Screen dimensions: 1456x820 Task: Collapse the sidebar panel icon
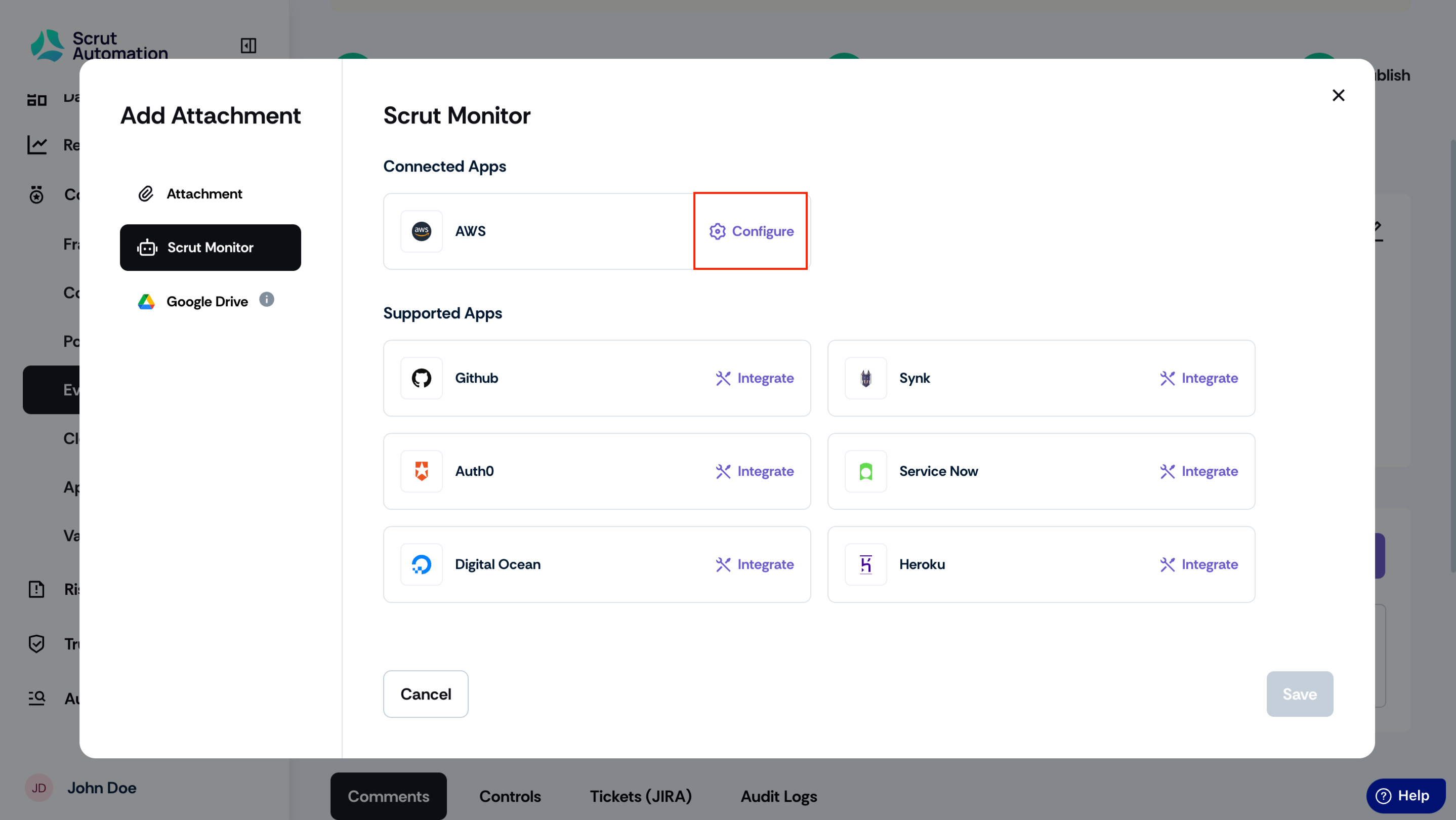(x=248, y=45)
